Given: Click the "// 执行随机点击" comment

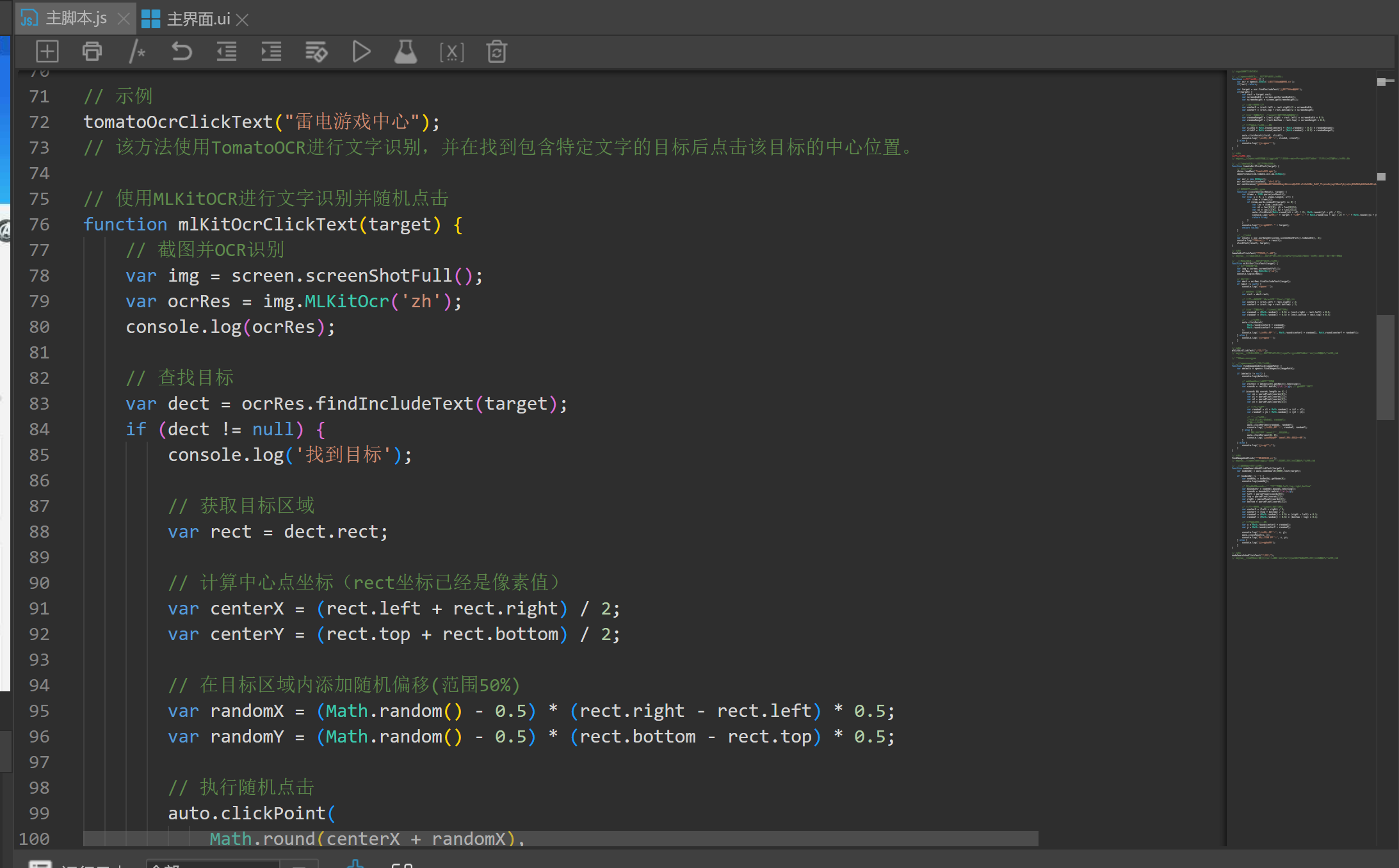Looking at the screenshot, I should [241, 788].
